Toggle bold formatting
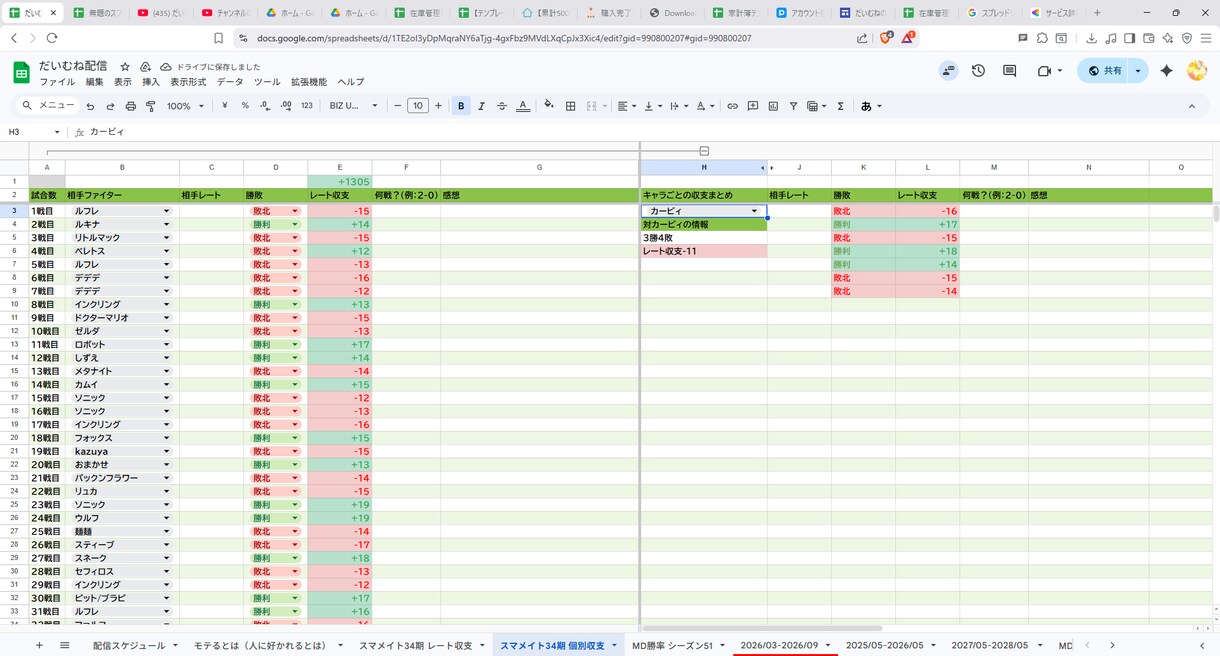 [x=461, y=106]
